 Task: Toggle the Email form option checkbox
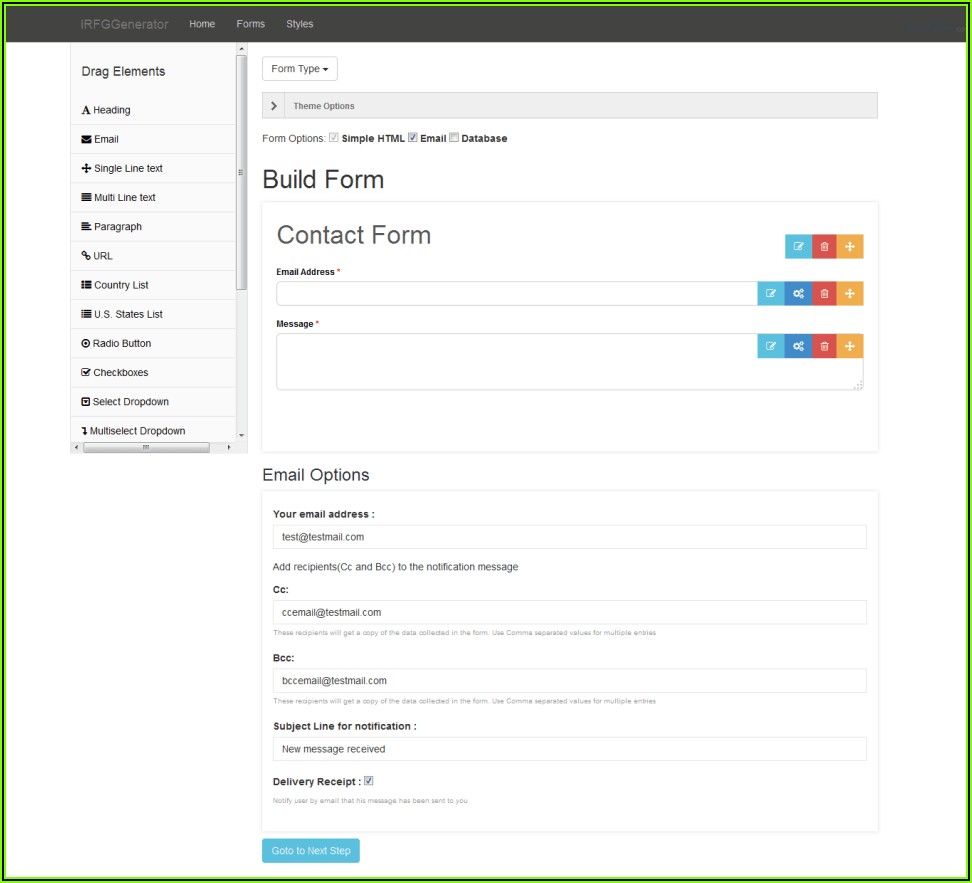[x=413, y=138]
